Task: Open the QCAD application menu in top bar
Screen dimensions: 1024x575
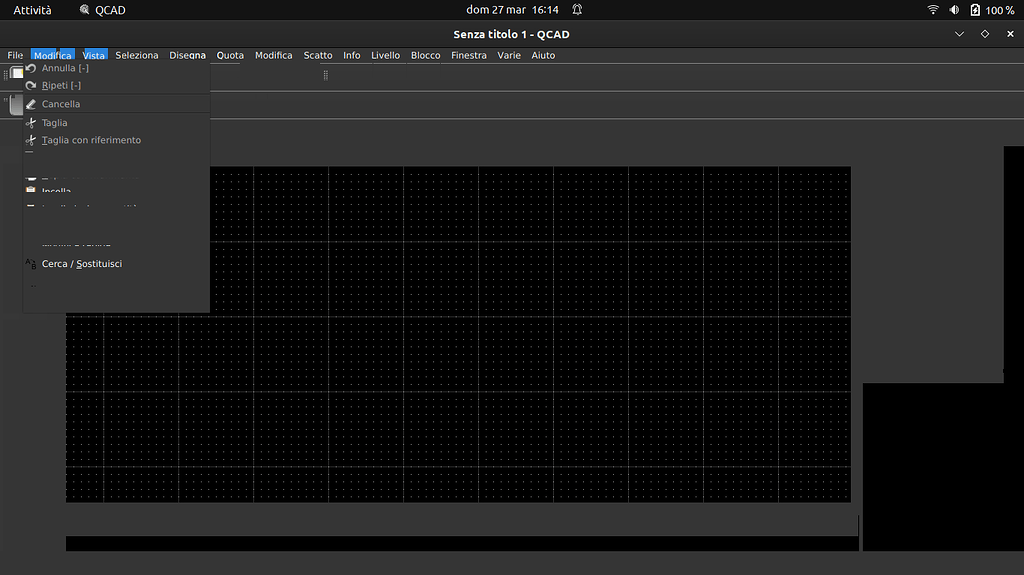Action: (103, 10)
